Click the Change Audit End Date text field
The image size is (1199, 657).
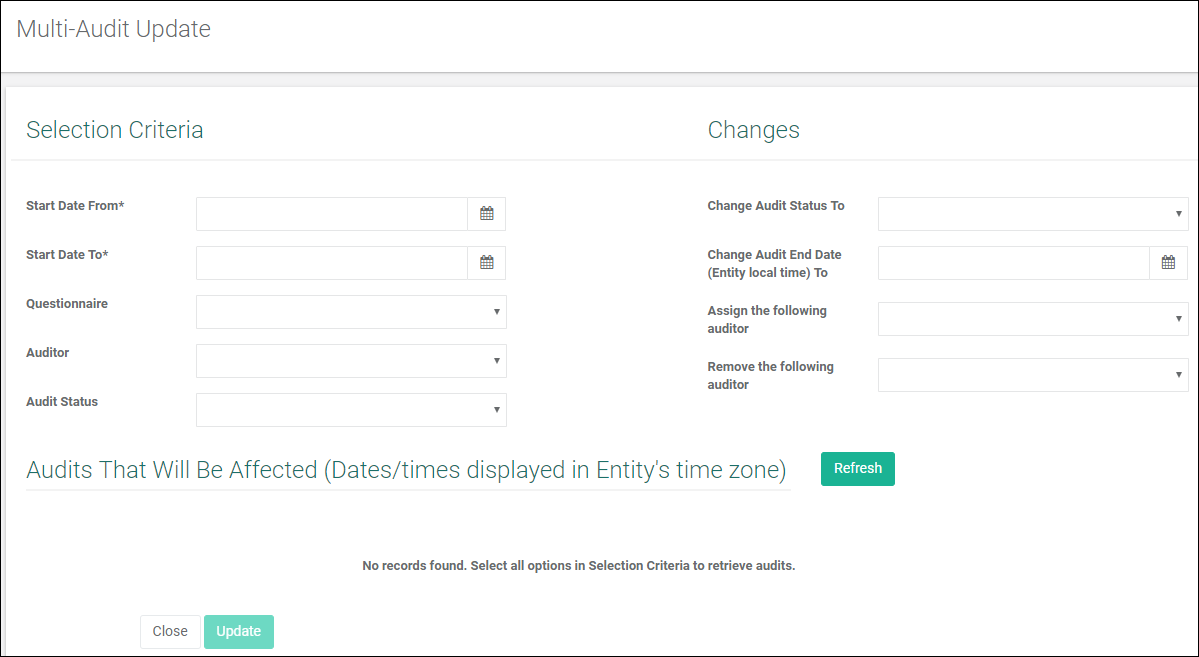tap(1010, 262)
